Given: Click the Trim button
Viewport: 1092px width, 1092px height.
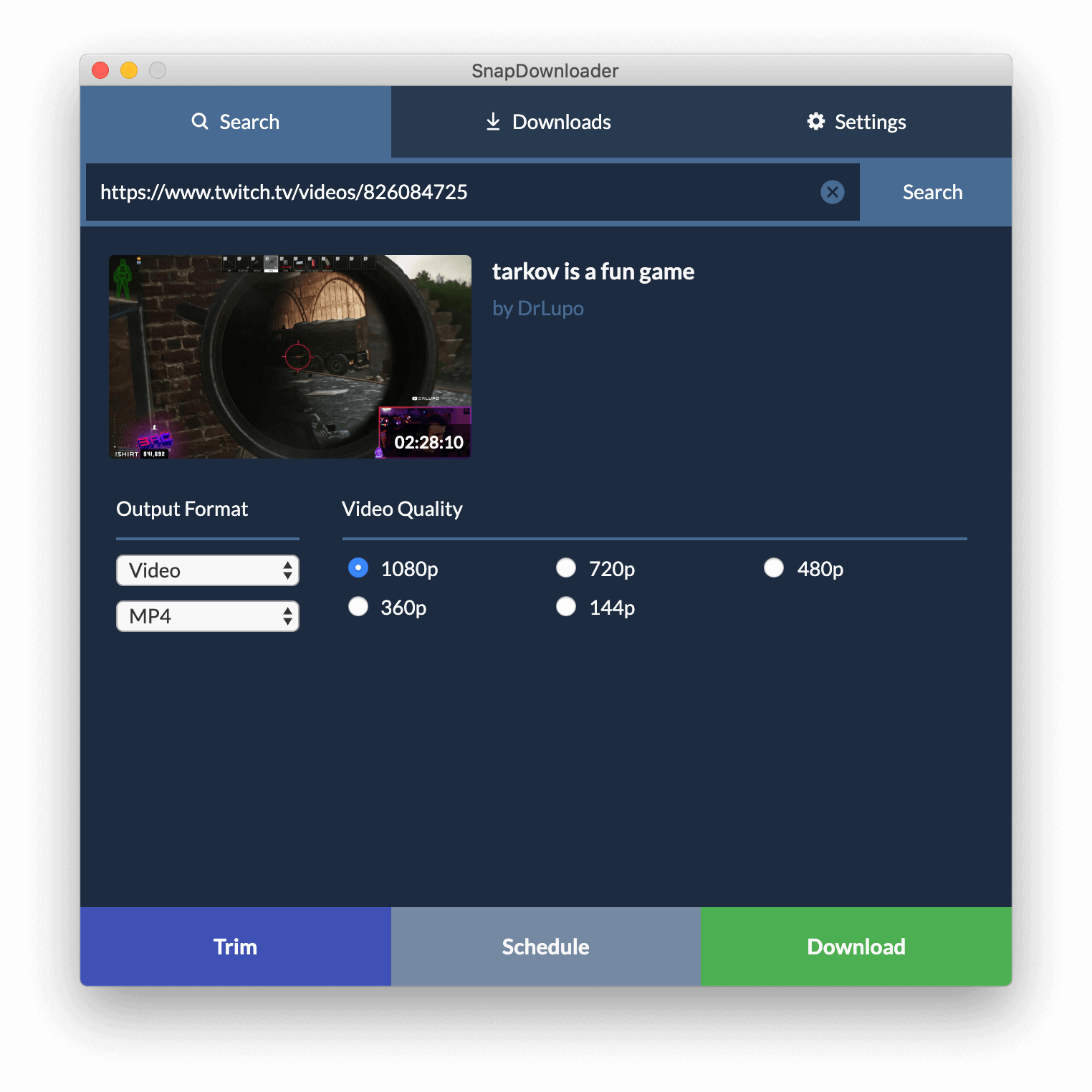Looking at the screenshot, I should 236,947.
